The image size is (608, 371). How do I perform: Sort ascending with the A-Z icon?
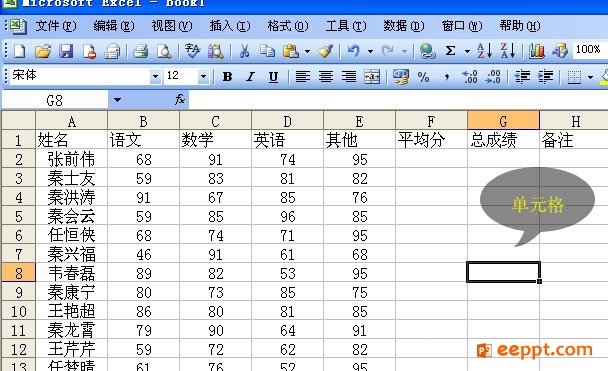484,51
